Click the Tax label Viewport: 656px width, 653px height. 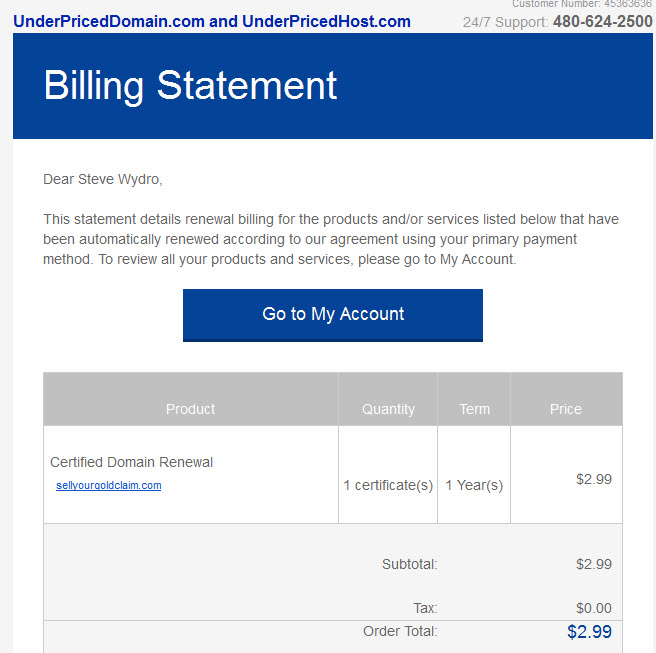(425, 608)
